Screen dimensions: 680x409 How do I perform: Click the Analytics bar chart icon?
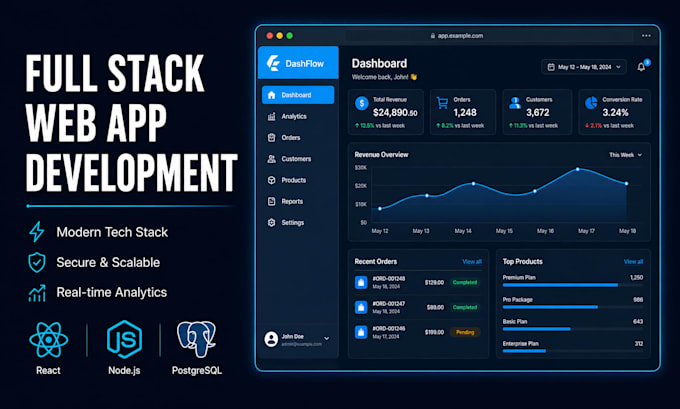pos(271,116)
